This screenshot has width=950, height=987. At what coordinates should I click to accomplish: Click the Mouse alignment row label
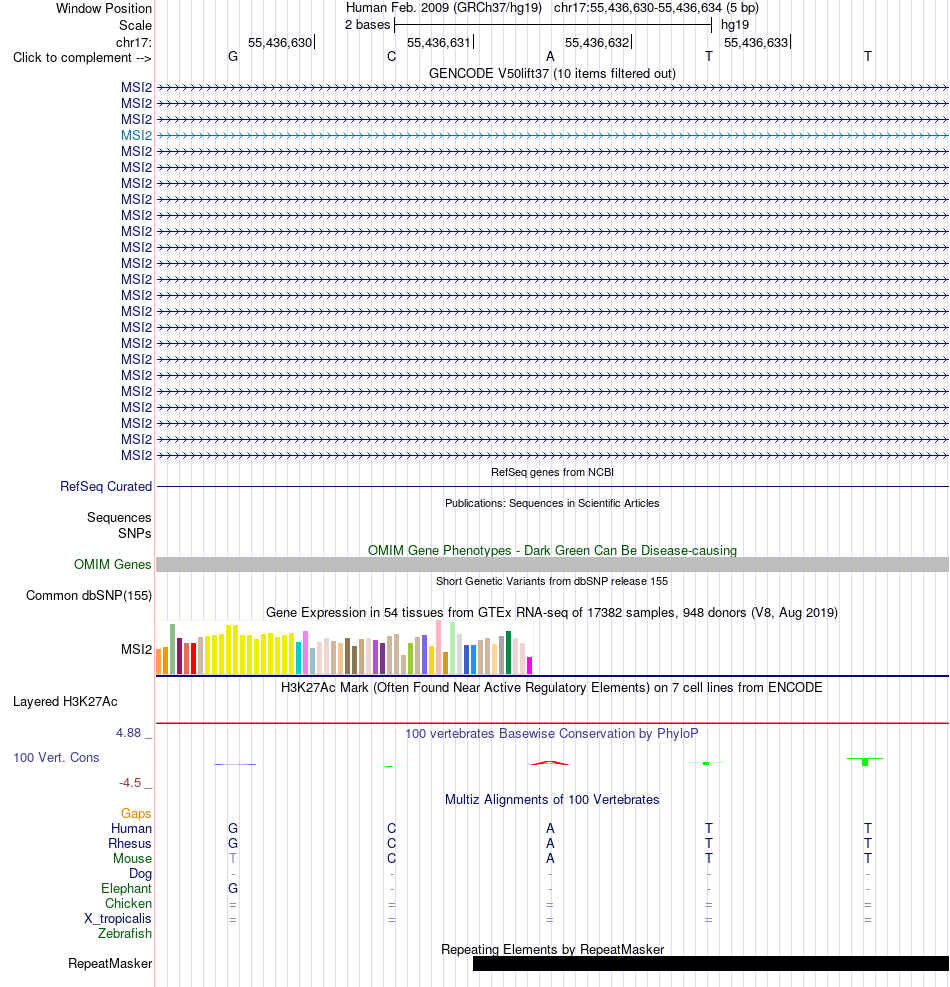(x=133, y=859)
